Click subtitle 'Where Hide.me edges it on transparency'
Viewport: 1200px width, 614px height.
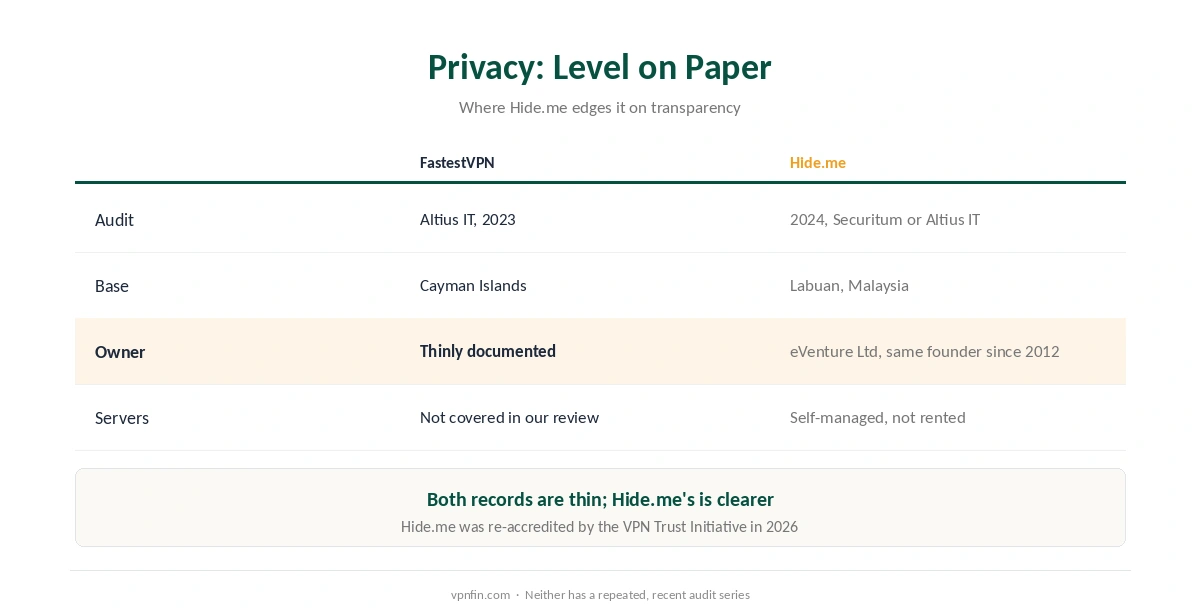pyautogui.click(x=599, y=107)
